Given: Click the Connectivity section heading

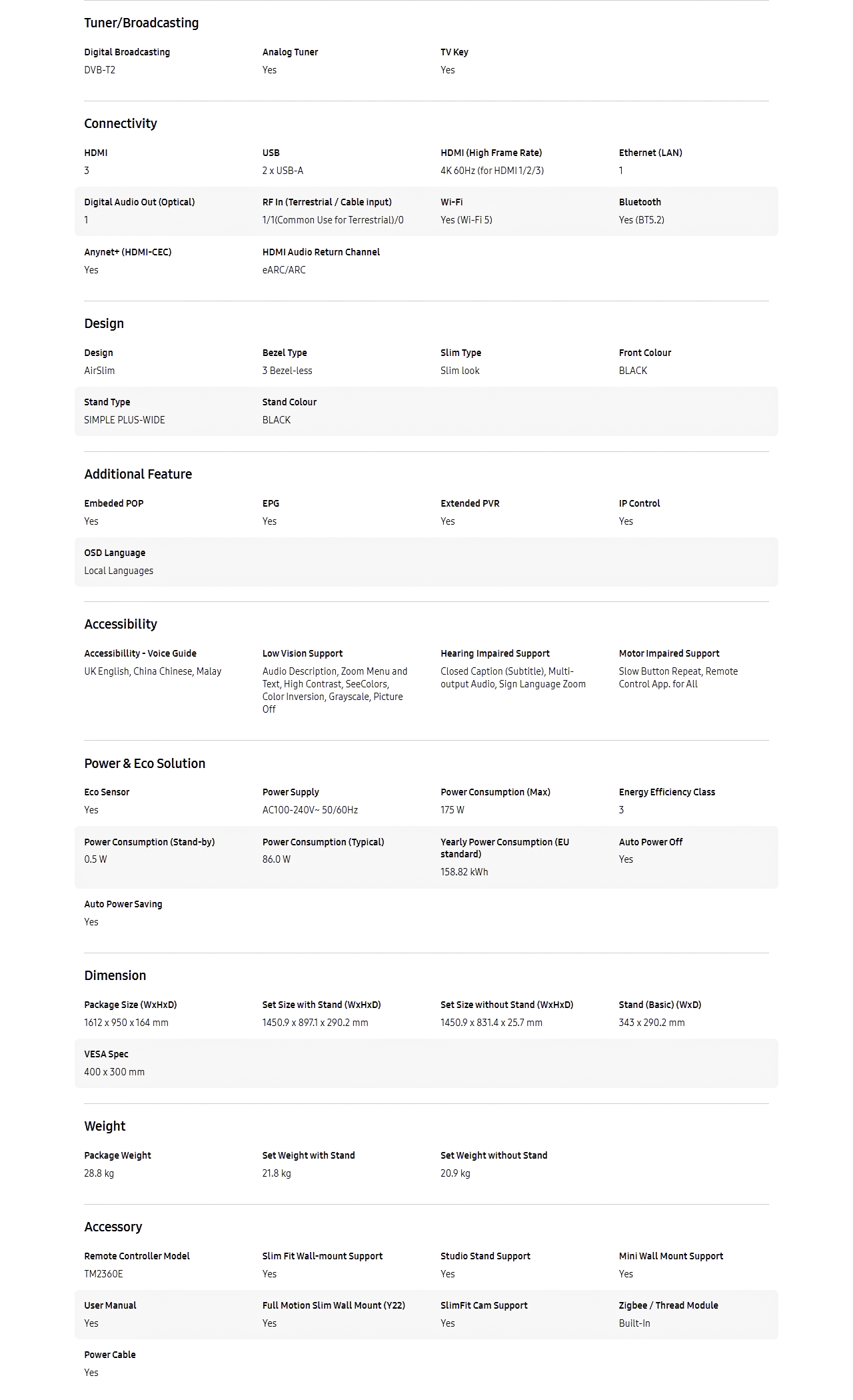Looking at the screenshot, I should tap(121, 124).
